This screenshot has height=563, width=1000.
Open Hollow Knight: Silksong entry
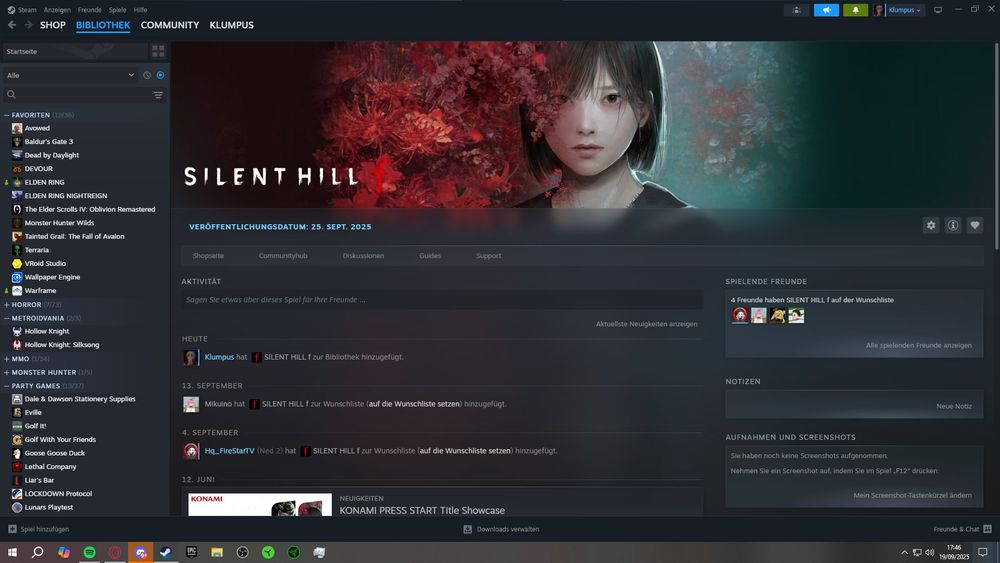click(62, 345)
